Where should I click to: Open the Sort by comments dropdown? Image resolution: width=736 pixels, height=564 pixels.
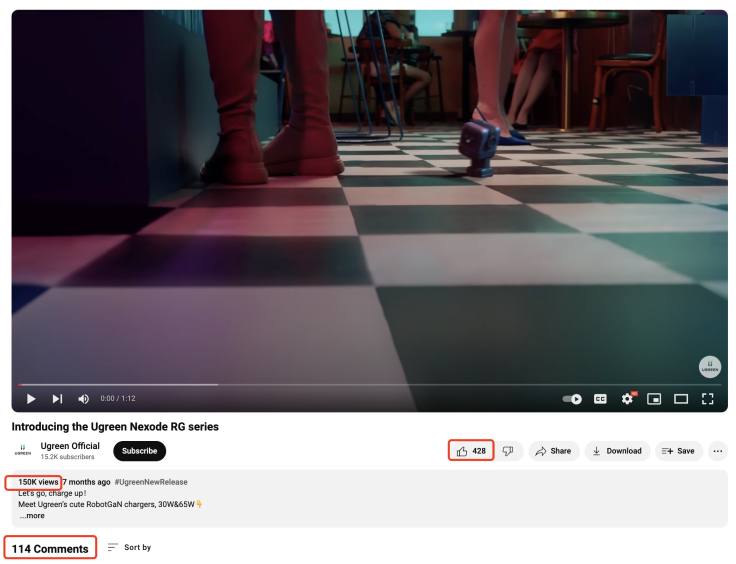(x=129, y=547)
